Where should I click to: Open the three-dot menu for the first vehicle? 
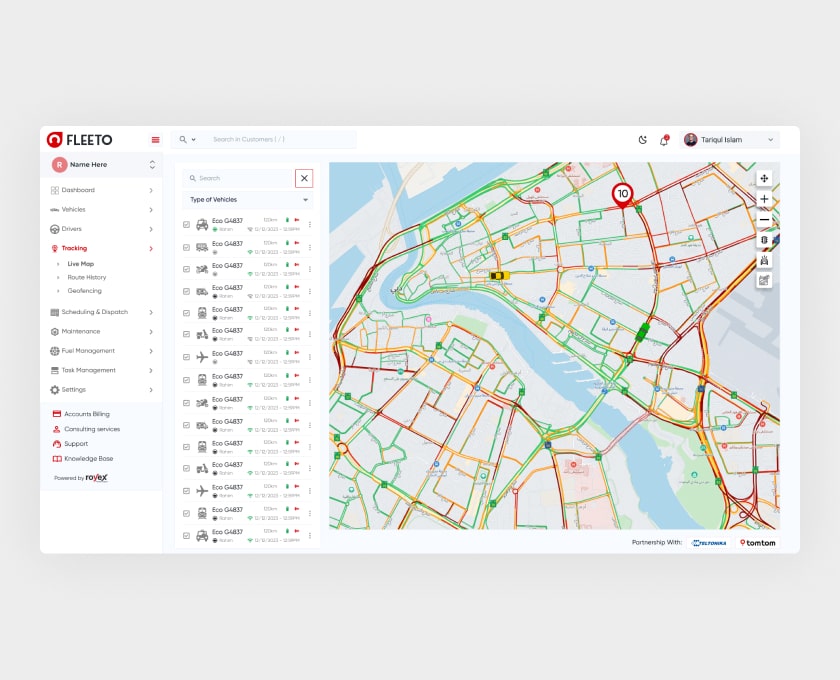tap(310, 224)
